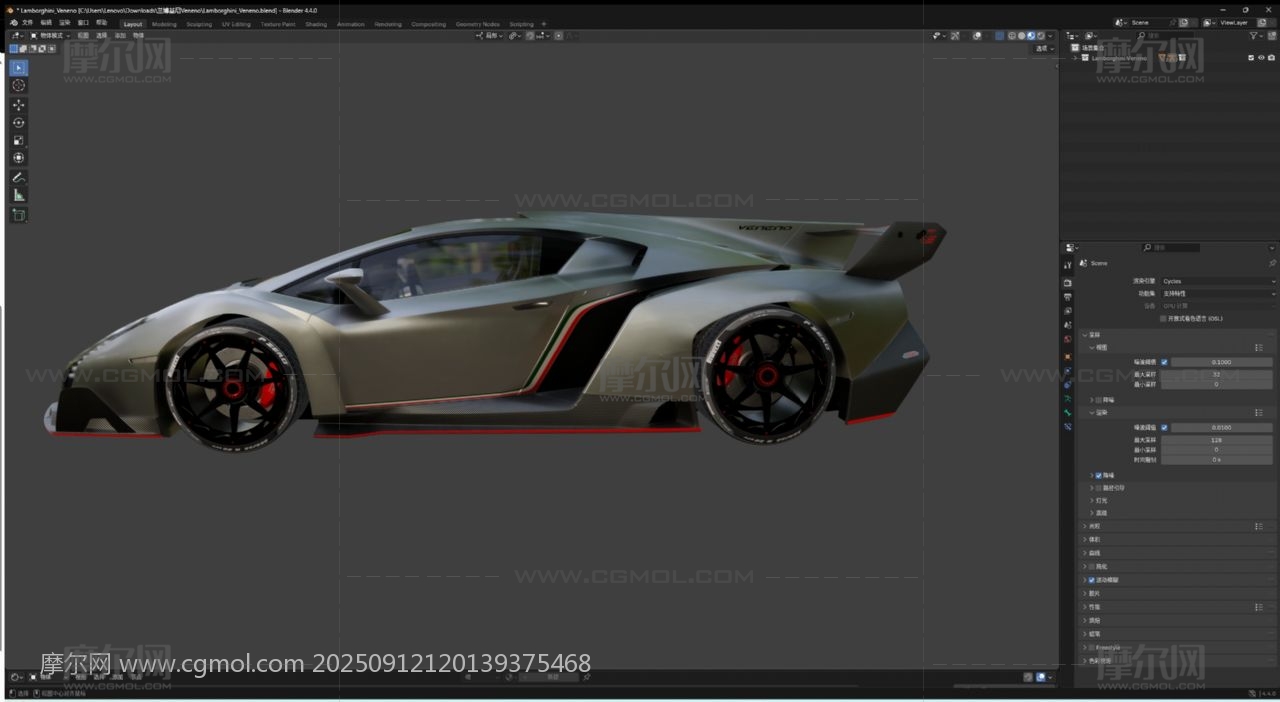Open the View Layer properties tab
This screenshot has width=1280, height=702.
[1068, 311]
